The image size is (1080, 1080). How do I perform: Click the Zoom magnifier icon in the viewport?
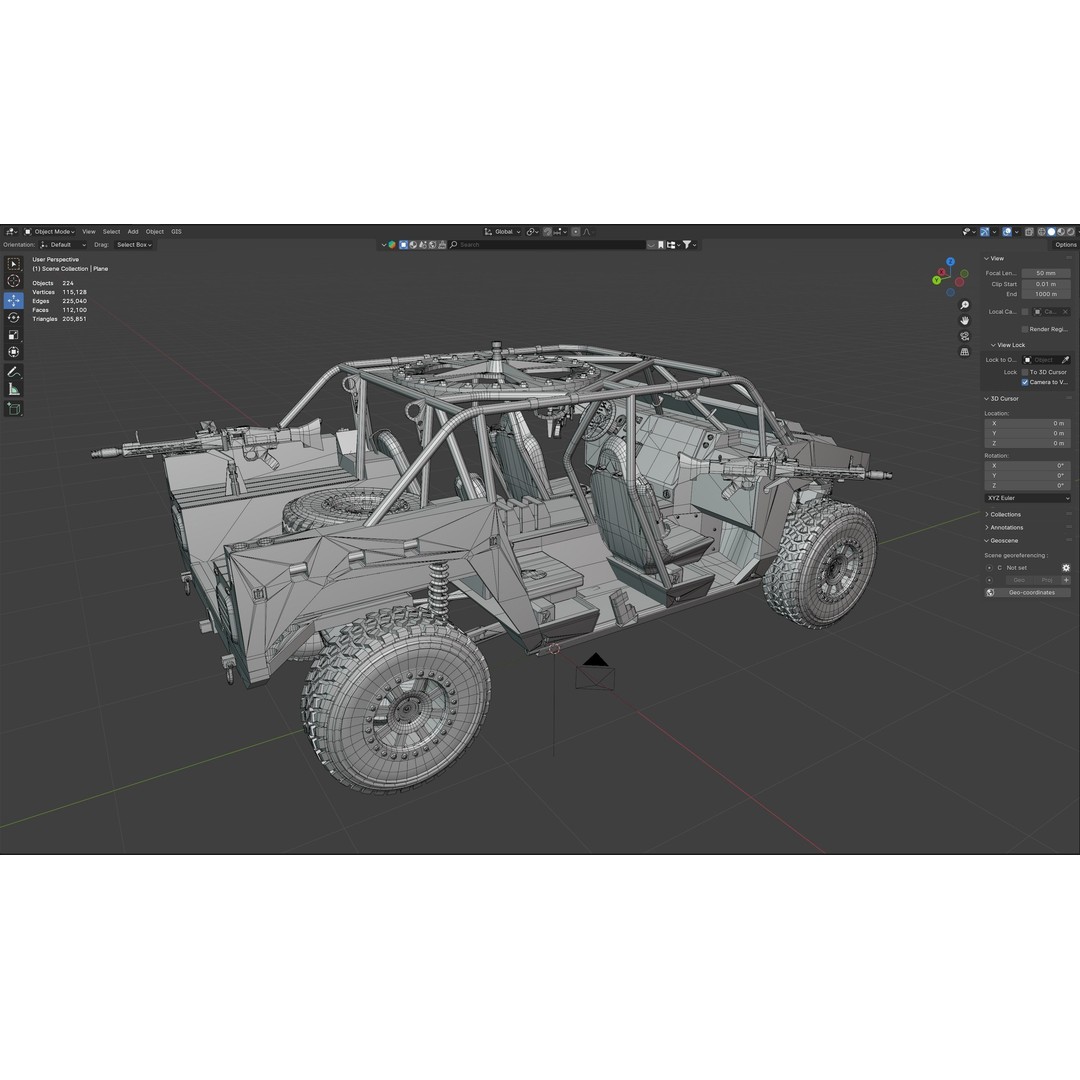[x=963, y=305]
